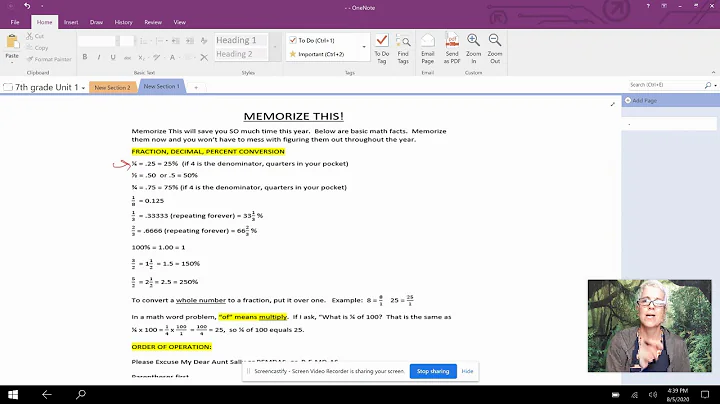Open Find Tags
The height and width of the screenshot is (404, 720).
pyautogui.click(x=403, y=49)
